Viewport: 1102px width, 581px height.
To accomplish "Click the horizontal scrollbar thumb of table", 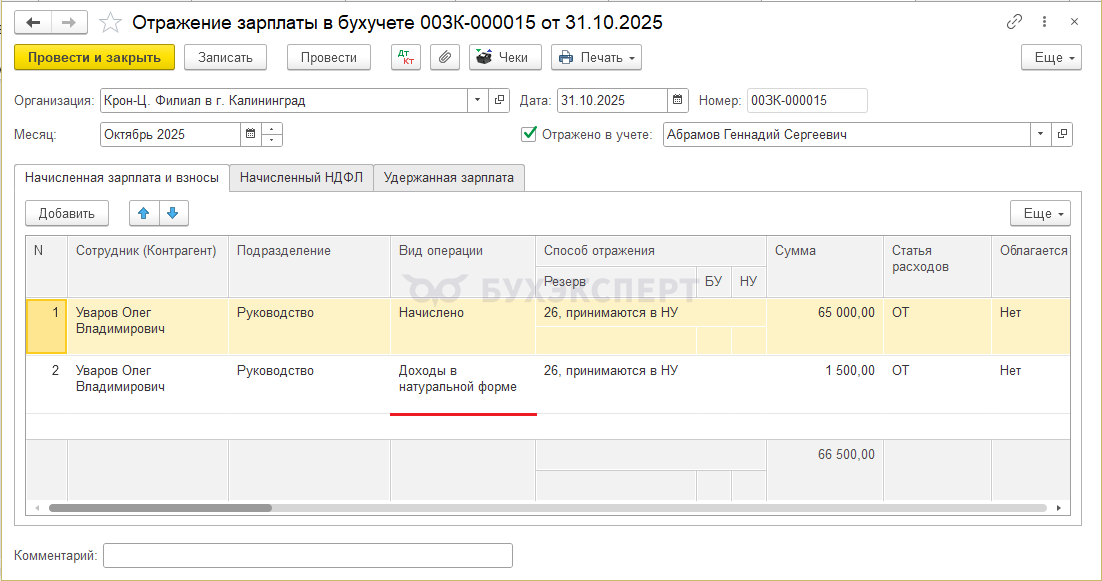I will pyautogui.click(x=160, y=508).
